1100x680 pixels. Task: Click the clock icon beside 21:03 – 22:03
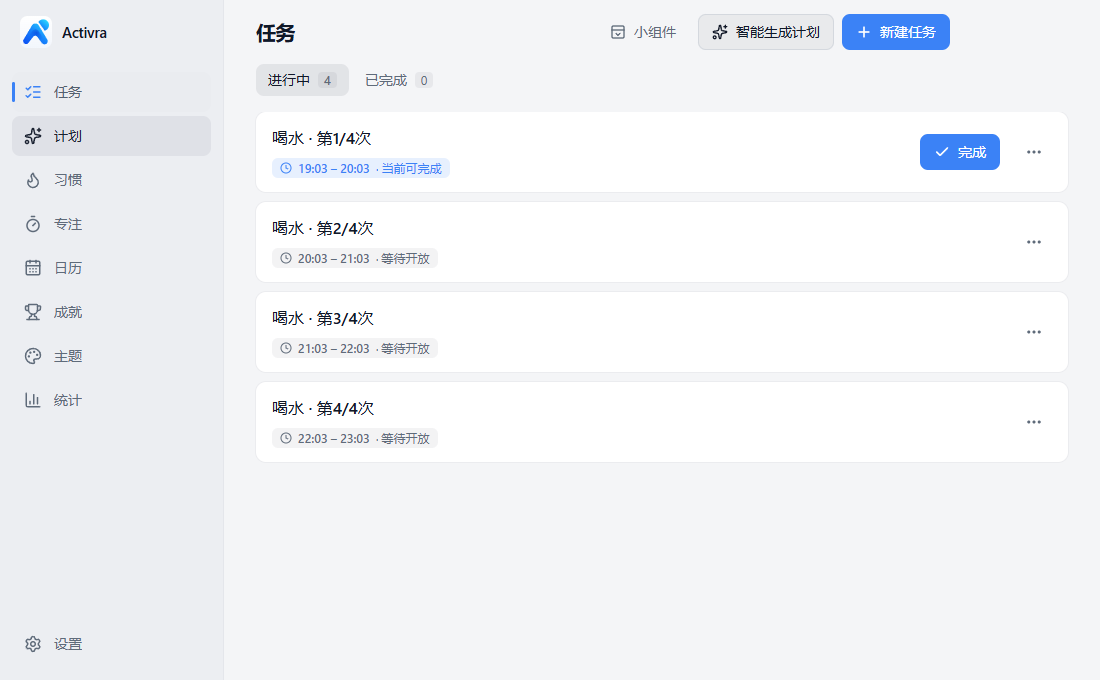286,348
